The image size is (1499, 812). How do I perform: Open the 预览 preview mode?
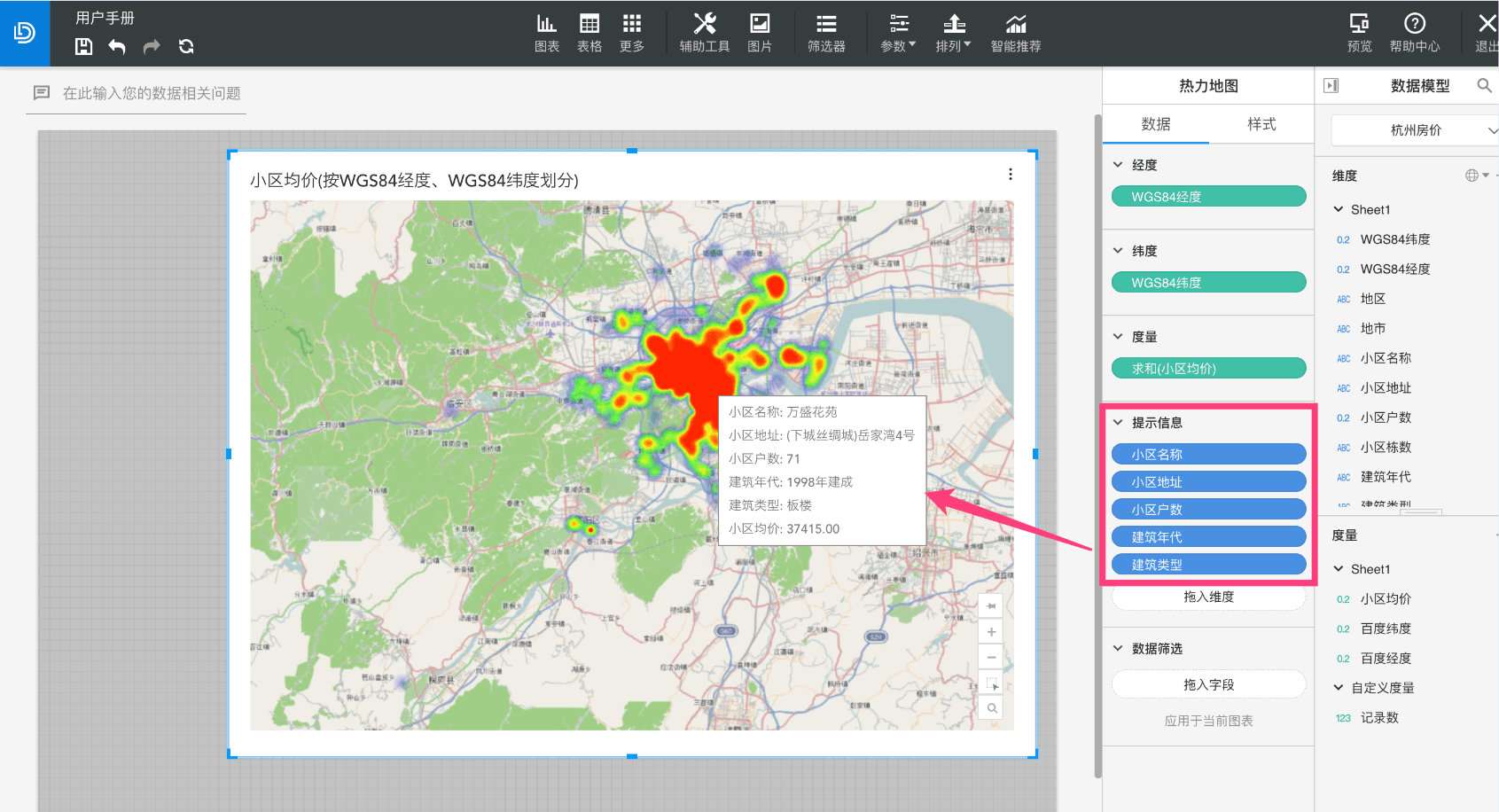pos(1359,33)
